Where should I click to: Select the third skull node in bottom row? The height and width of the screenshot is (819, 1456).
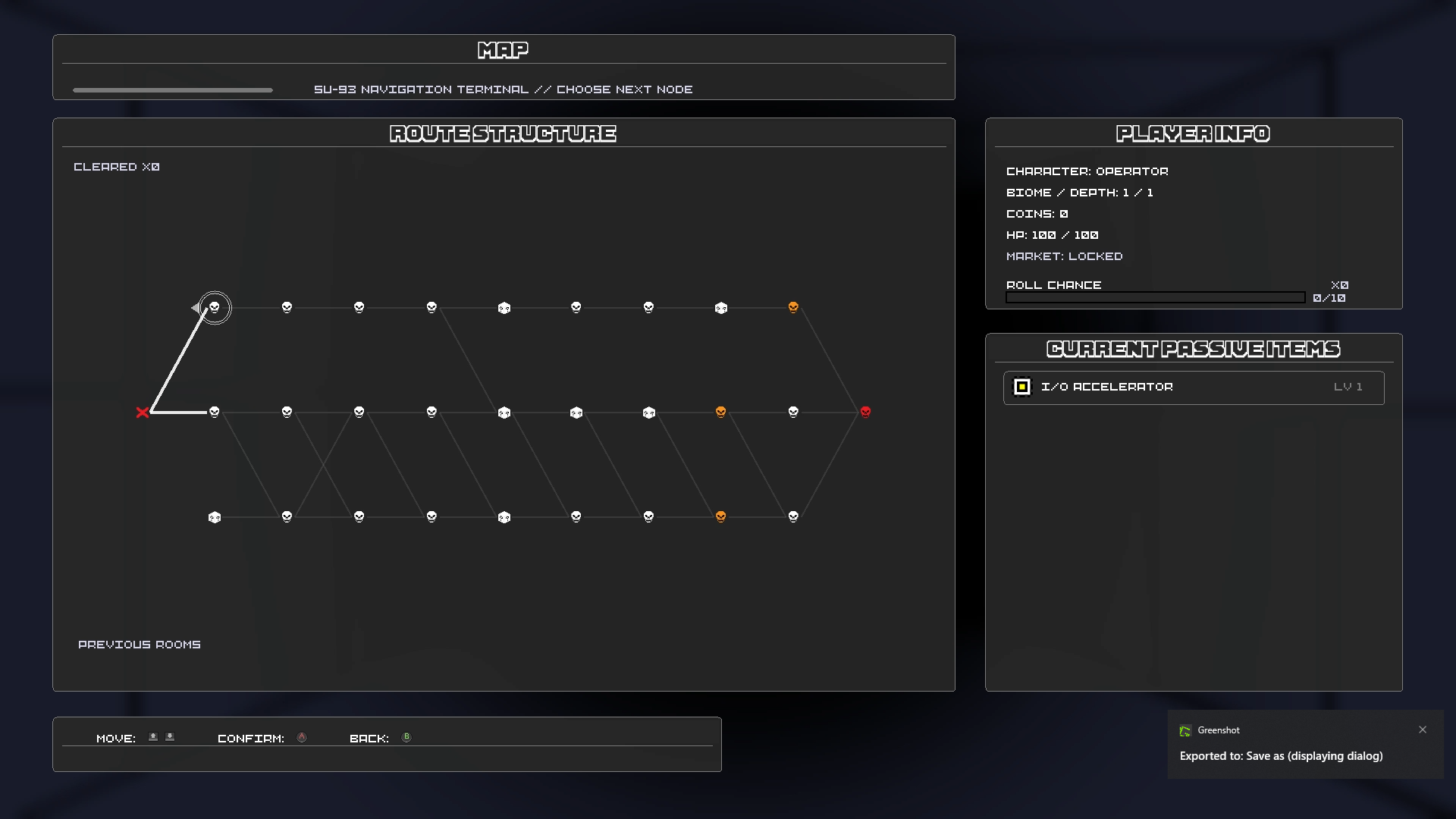click(x=431, y=516)
